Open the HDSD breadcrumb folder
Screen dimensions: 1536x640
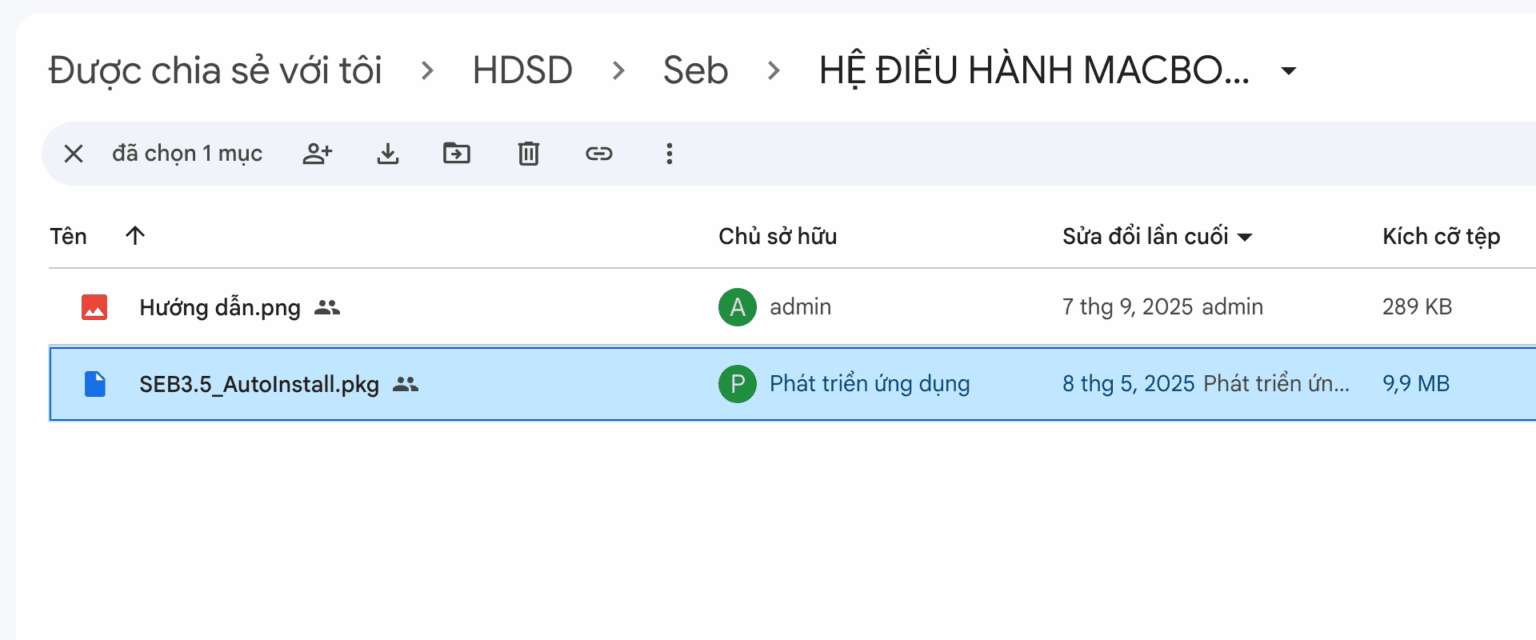pos(522,70)
